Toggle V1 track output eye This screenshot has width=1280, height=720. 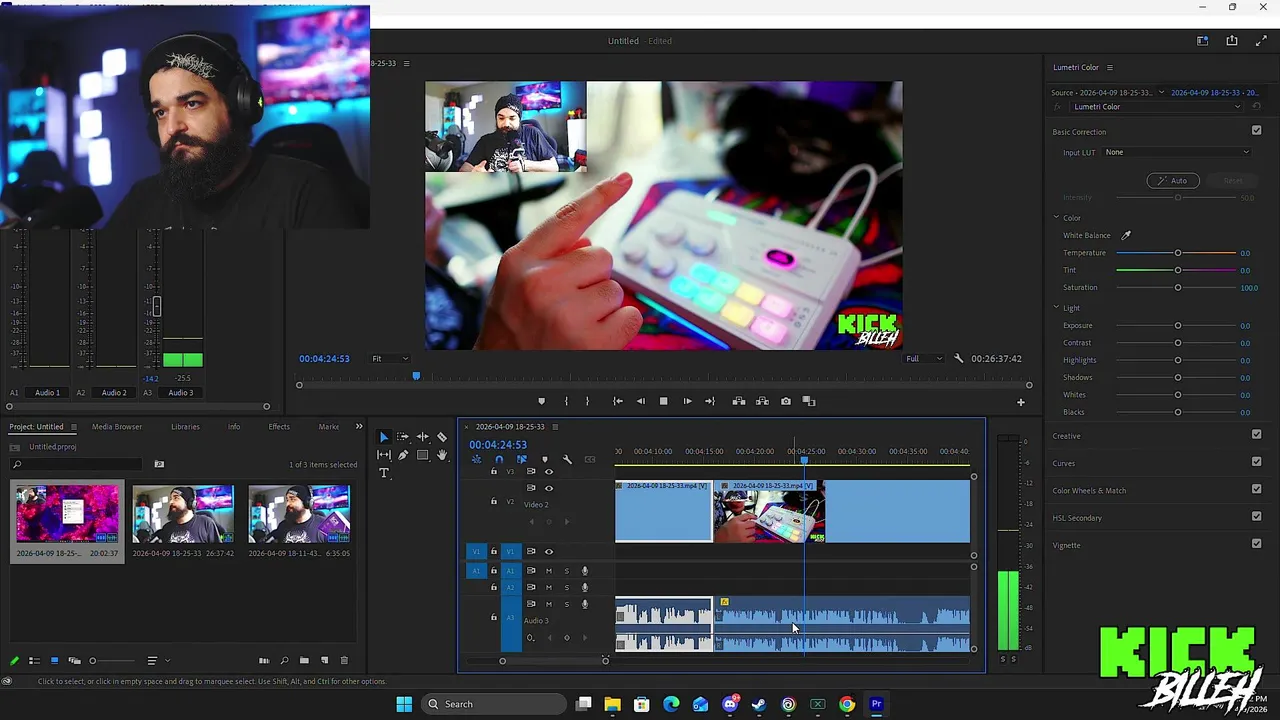[x=548, y=551]
